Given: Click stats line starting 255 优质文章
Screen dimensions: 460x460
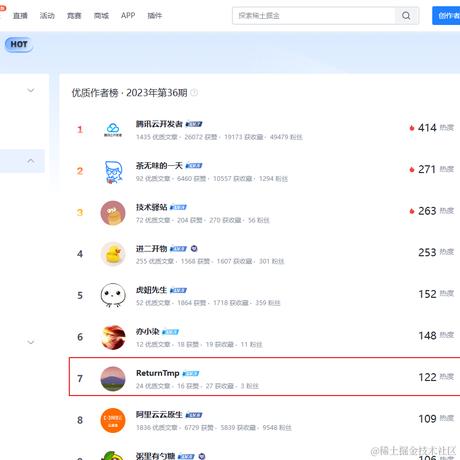Looking at the screenshot, I should [x=210, y=261].
